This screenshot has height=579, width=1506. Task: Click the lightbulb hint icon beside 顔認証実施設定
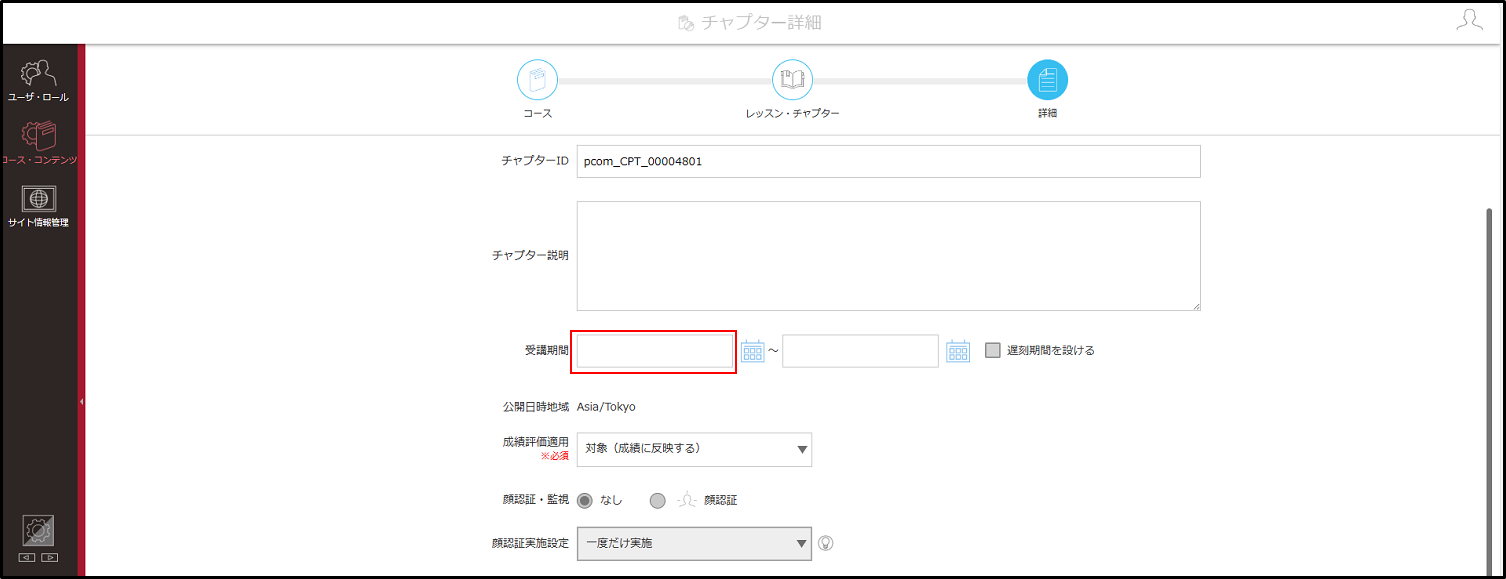pos(826,543)
